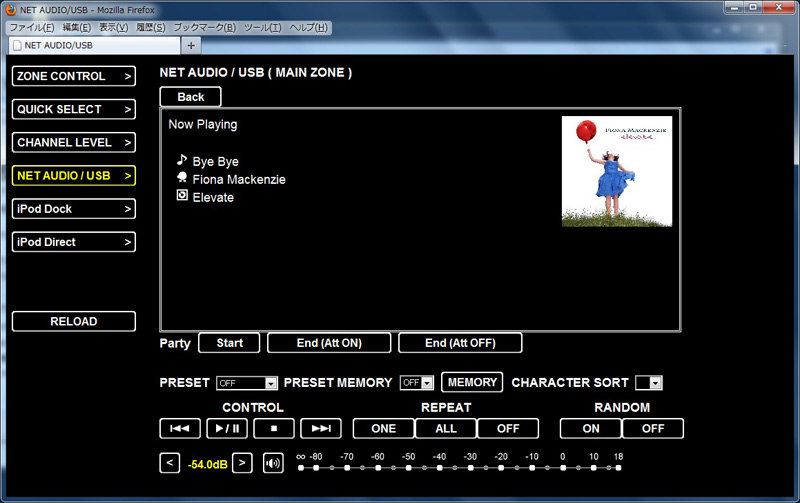The image size is (800, 503).
Task: Decrease volume with the left arrow
Action: point(169,463)
